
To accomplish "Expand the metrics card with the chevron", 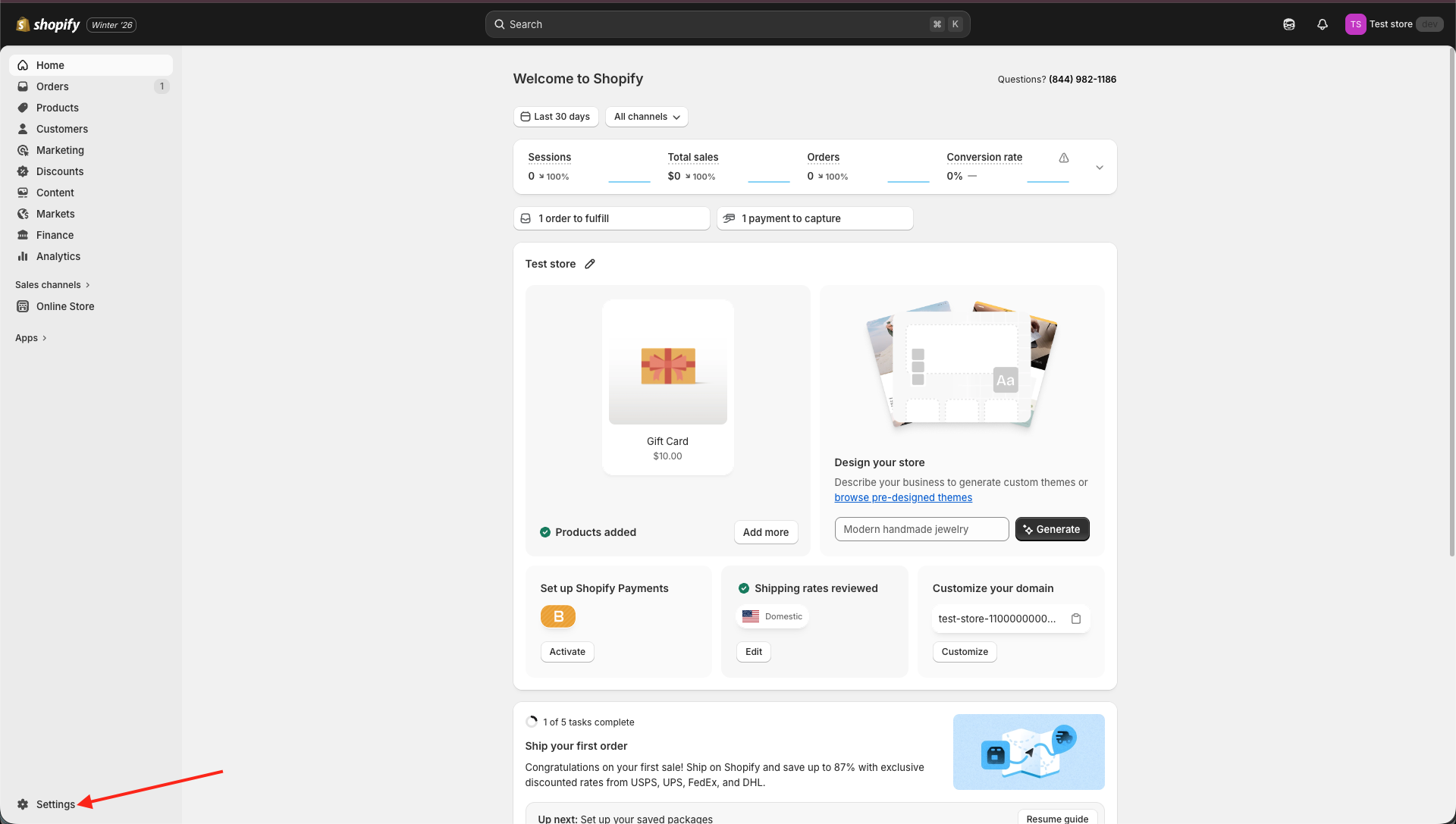I will click(x=1099, y=168).
